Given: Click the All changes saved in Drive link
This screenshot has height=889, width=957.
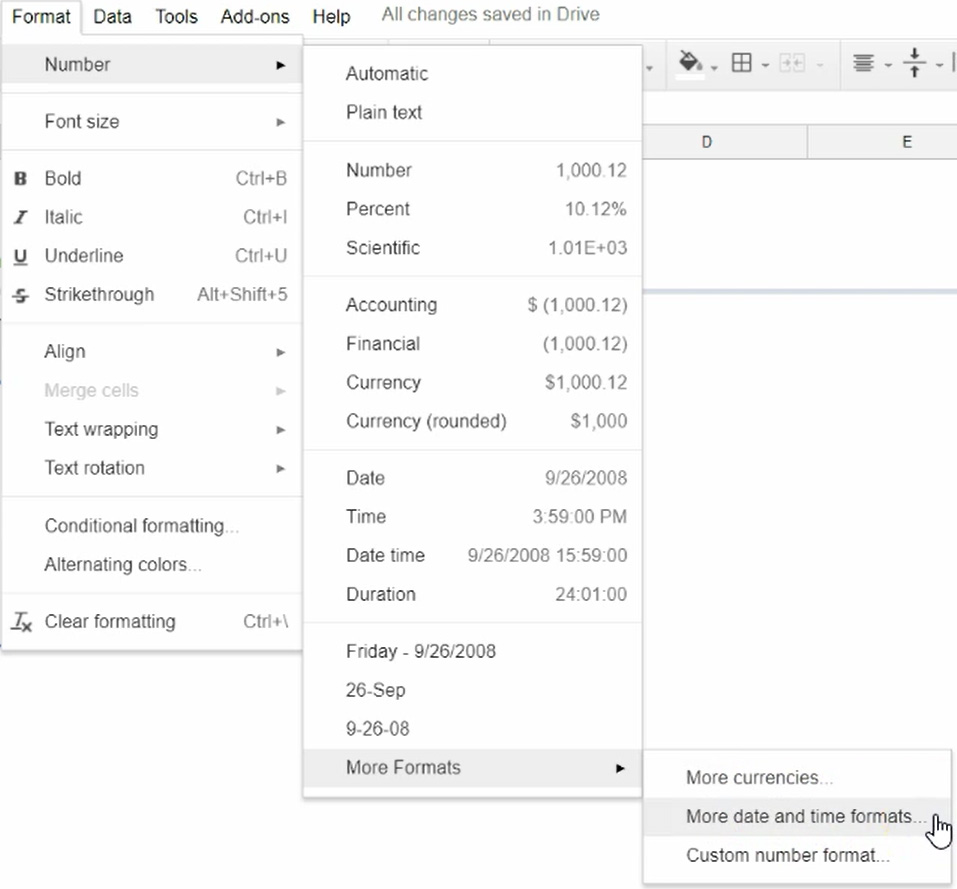Looking at the screenshot, I should pos(489,14).
